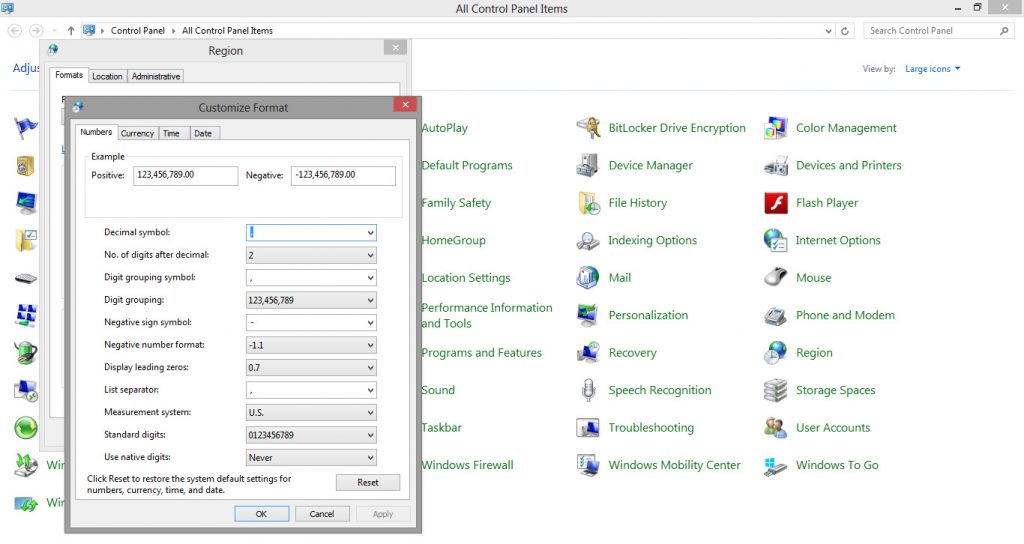The image size is (1024, 544).
Task: Expand No. of digits after decimal dropdown
Action: pos(370,255)
